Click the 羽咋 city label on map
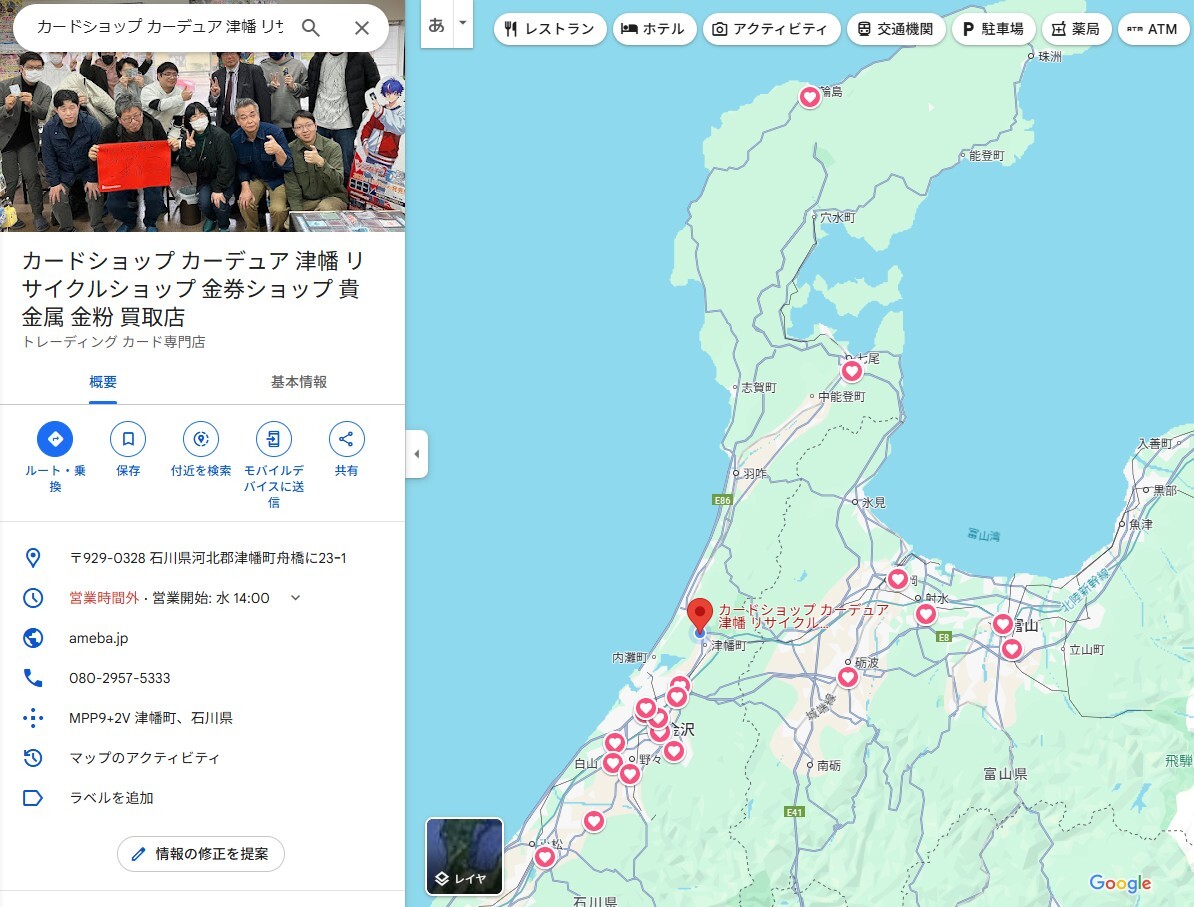 [755, 474]
